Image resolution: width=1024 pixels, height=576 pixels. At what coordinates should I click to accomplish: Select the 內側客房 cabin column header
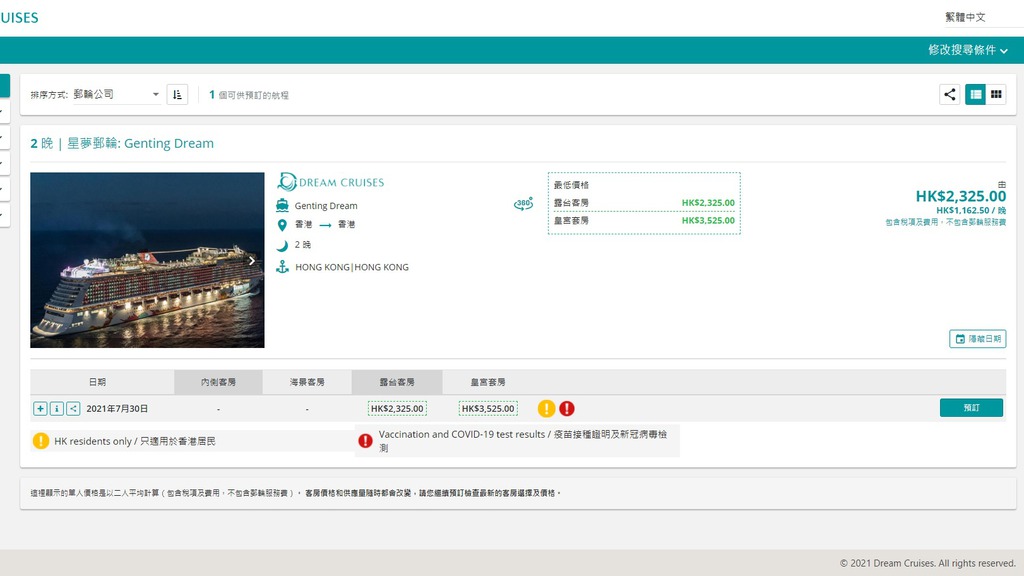click(218, 382)
